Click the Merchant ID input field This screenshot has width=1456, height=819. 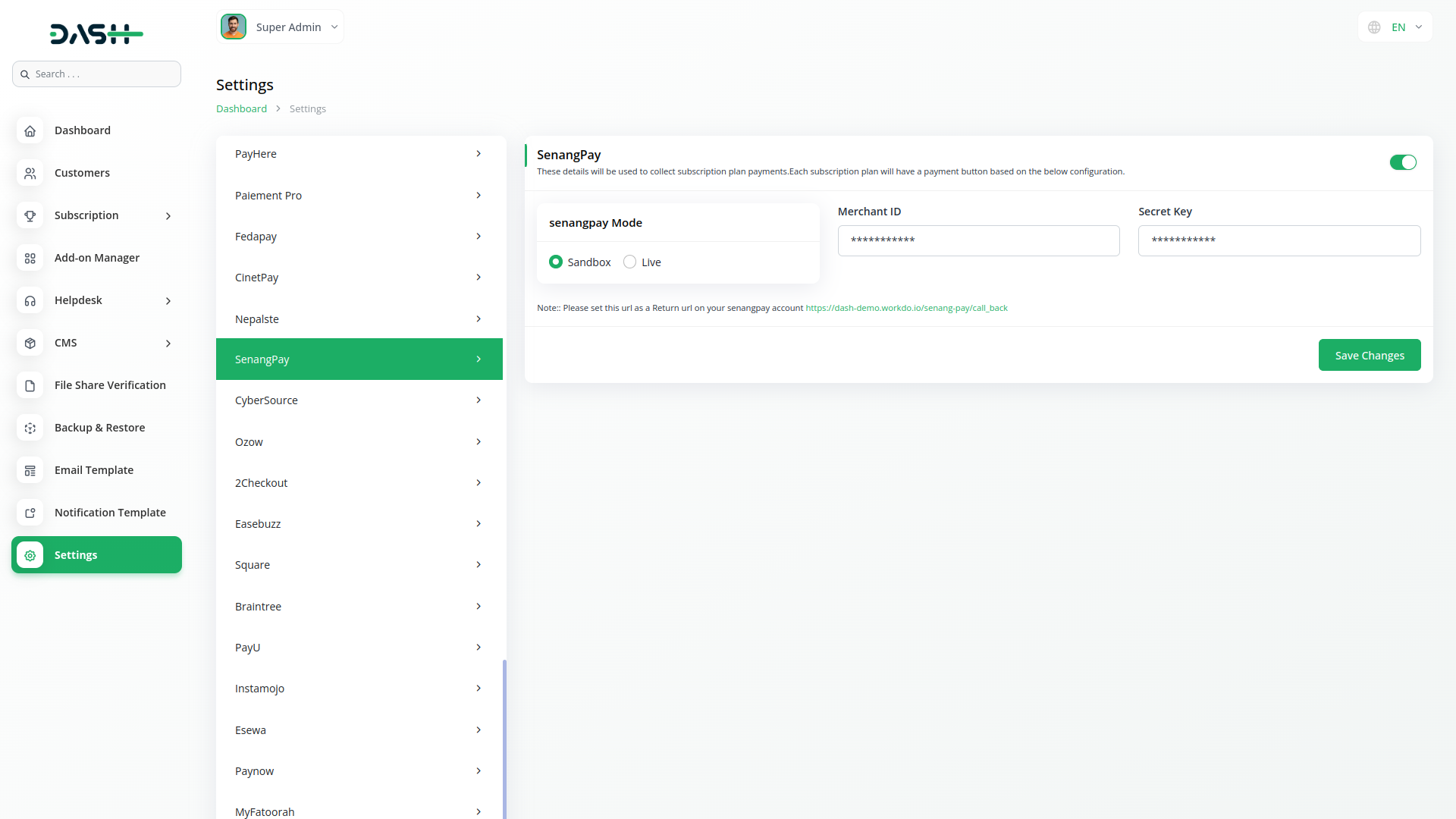coord(978,240)
